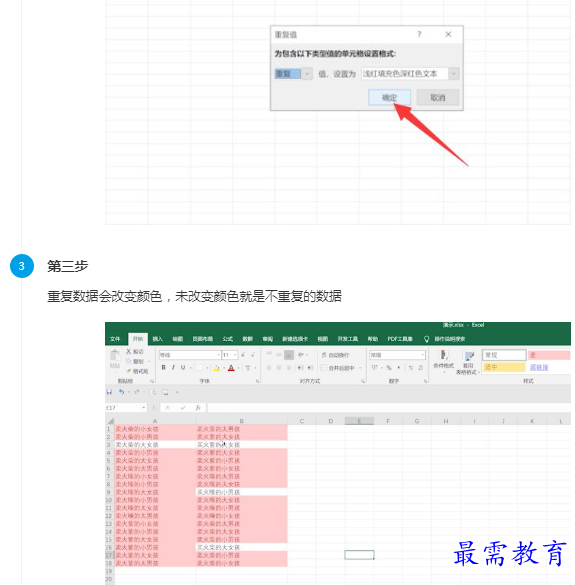Click the lightbulb icon beside 操作说明搜索
Viewport: 575px width, 585px height.
coord(426,339)
